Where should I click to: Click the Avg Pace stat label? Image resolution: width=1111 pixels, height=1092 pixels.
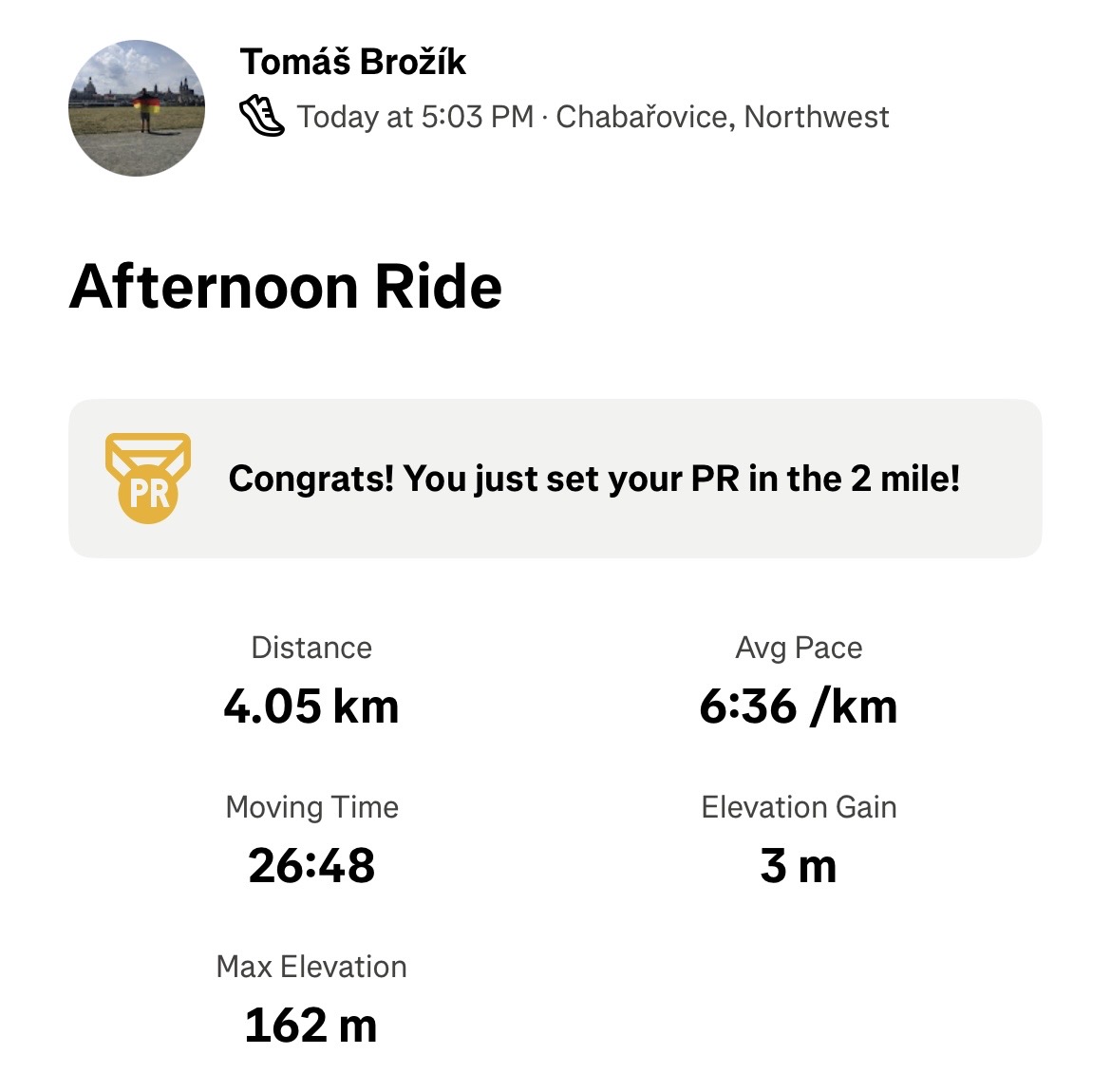click(799, 648)
